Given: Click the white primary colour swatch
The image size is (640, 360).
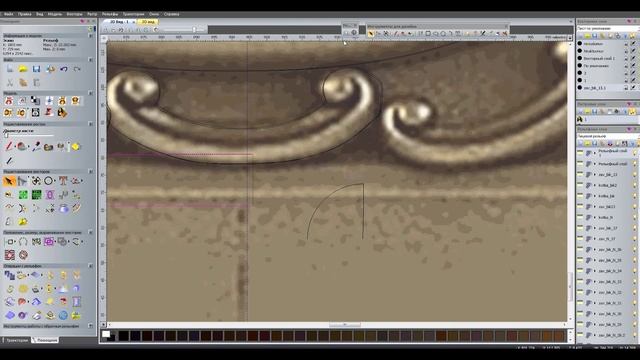Looking at the screenshot, I should tap(106, 334).
